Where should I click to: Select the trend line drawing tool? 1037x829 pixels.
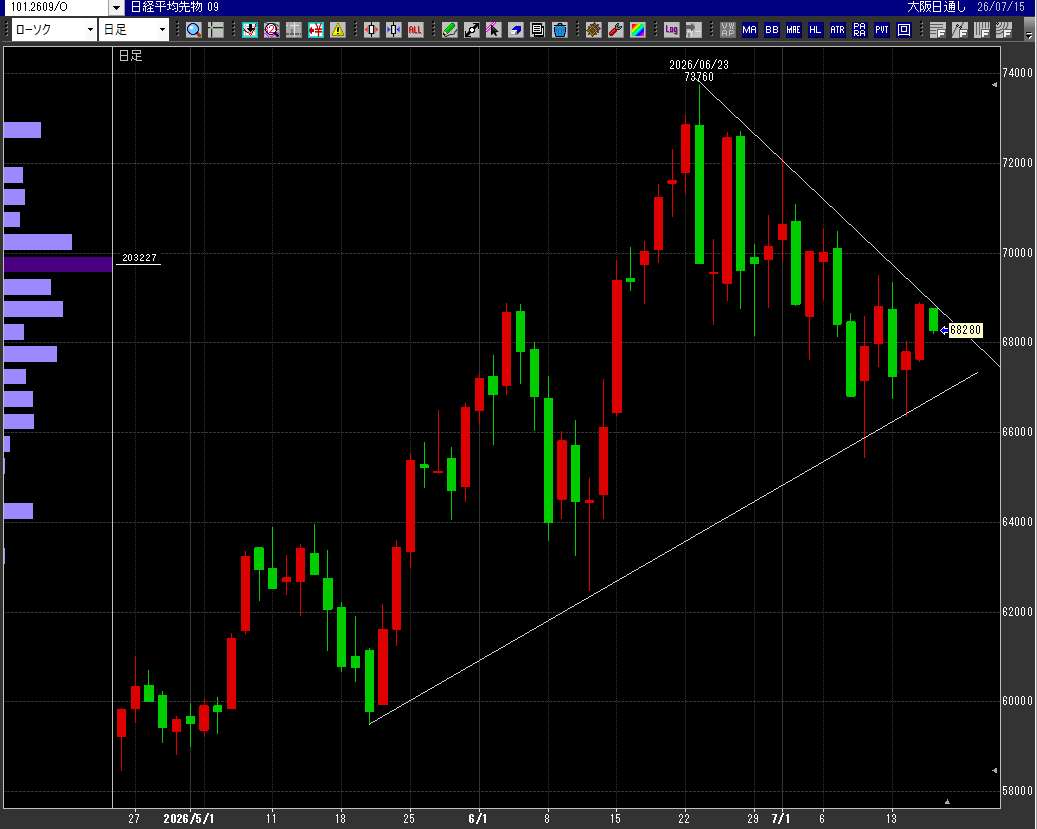click(x=472, y=30)
